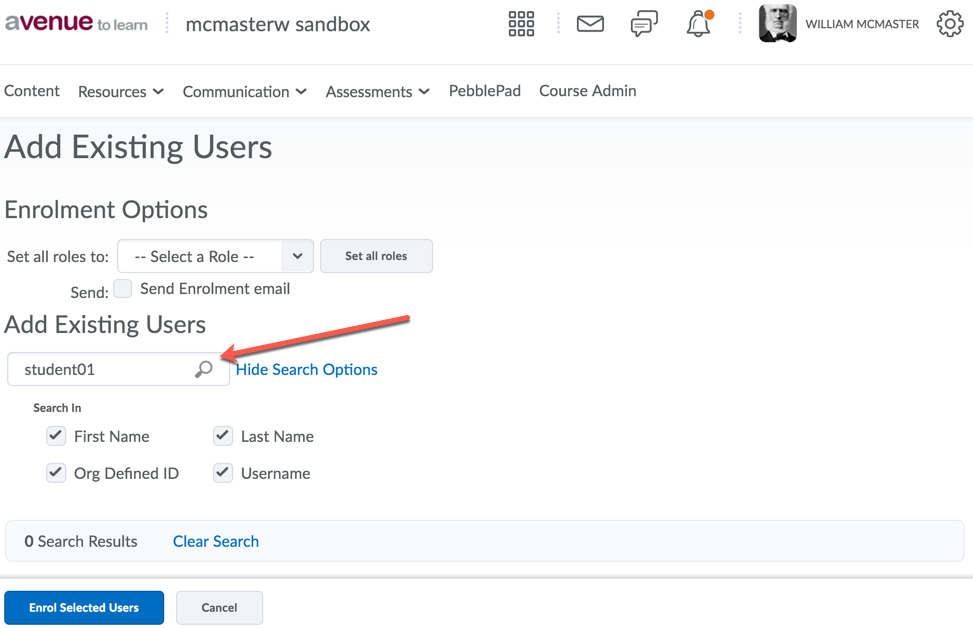Open the update alerts bell icon
973x628 pixels.
tap(698, 25)
